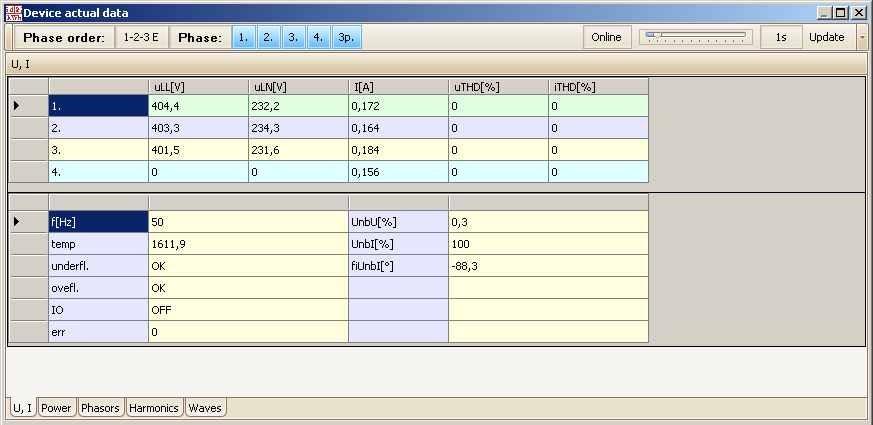This screenshot has width=873, height=425.
Task: Switch to the U, I tab
Action: tap(22, 408)
